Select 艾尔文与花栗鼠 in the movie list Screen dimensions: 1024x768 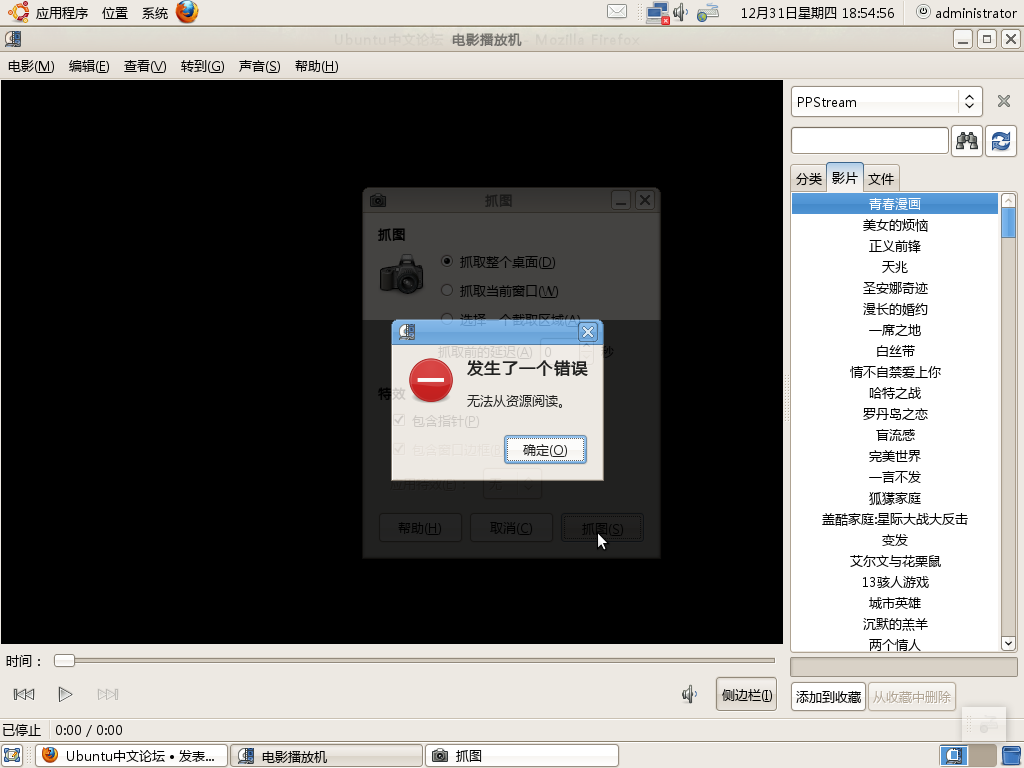[x=895, y=561]
